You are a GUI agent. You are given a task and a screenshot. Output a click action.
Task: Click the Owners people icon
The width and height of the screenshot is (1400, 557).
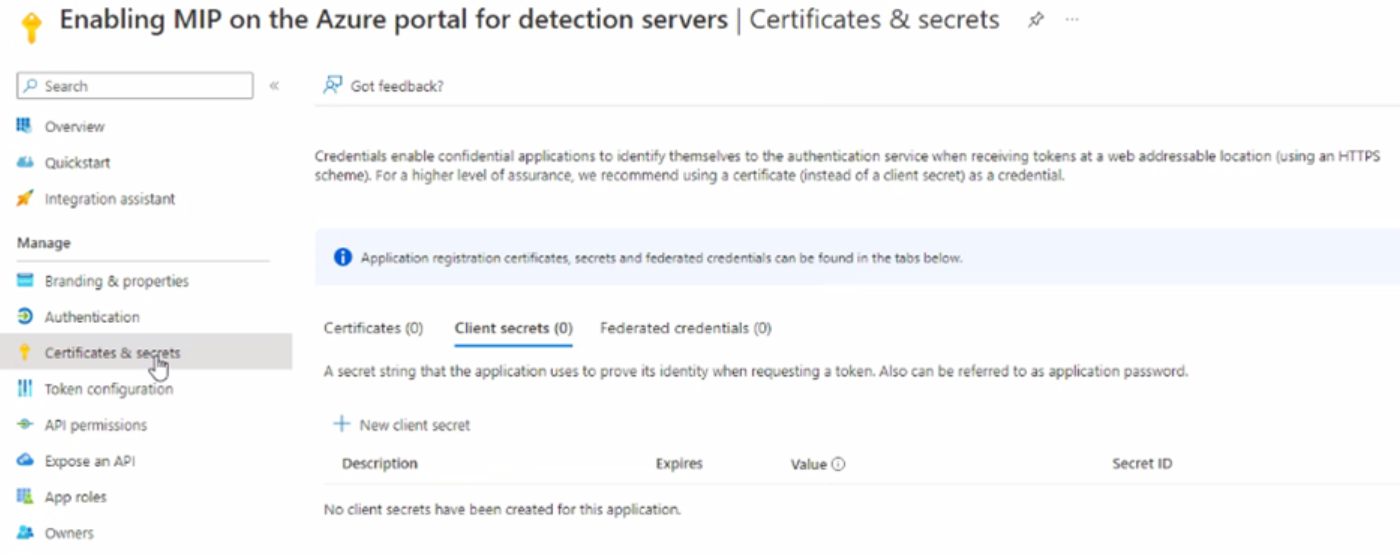25,532
